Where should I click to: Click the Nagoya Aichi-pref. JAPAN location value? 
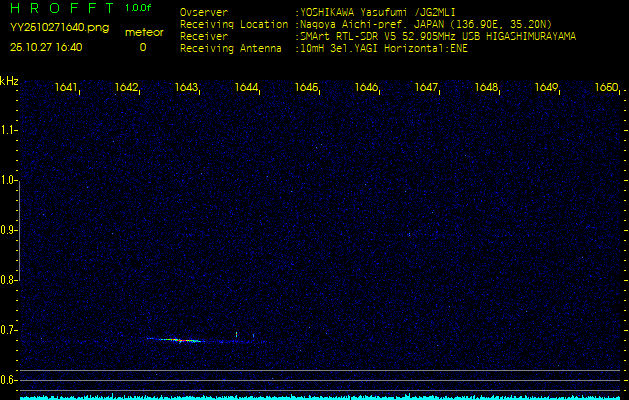tap(426, 24)
